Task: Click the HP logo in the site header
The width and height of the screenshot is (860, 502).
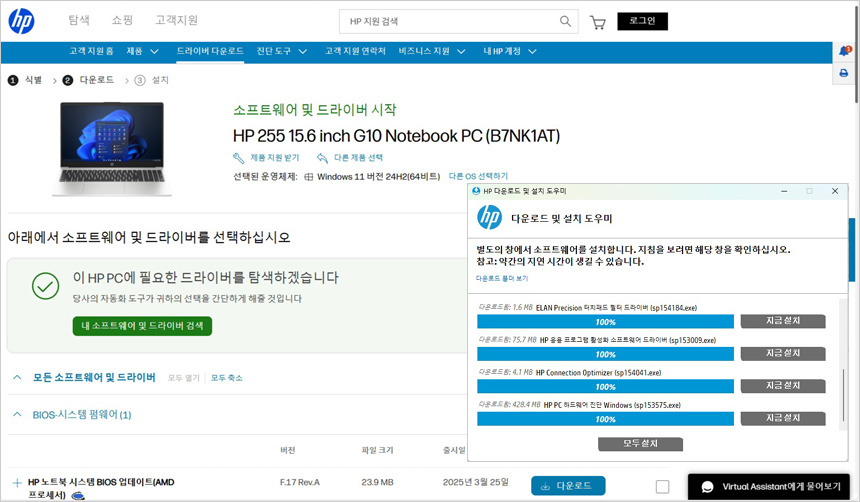Action: pyautogui.click(x=22, y=21)
